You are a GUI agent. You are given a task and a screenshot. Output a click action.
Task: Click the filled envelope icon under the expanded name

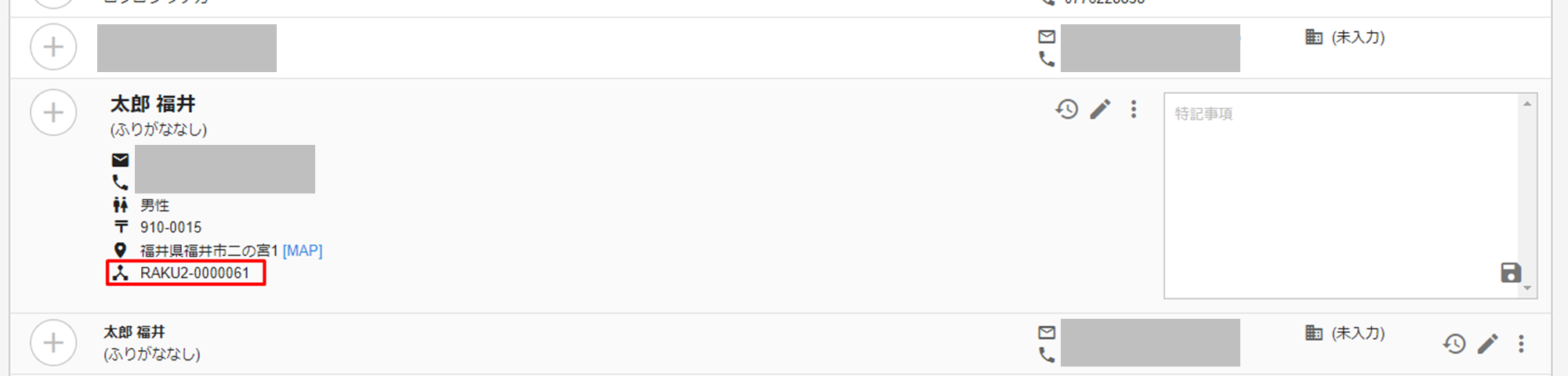pos(120,160)
